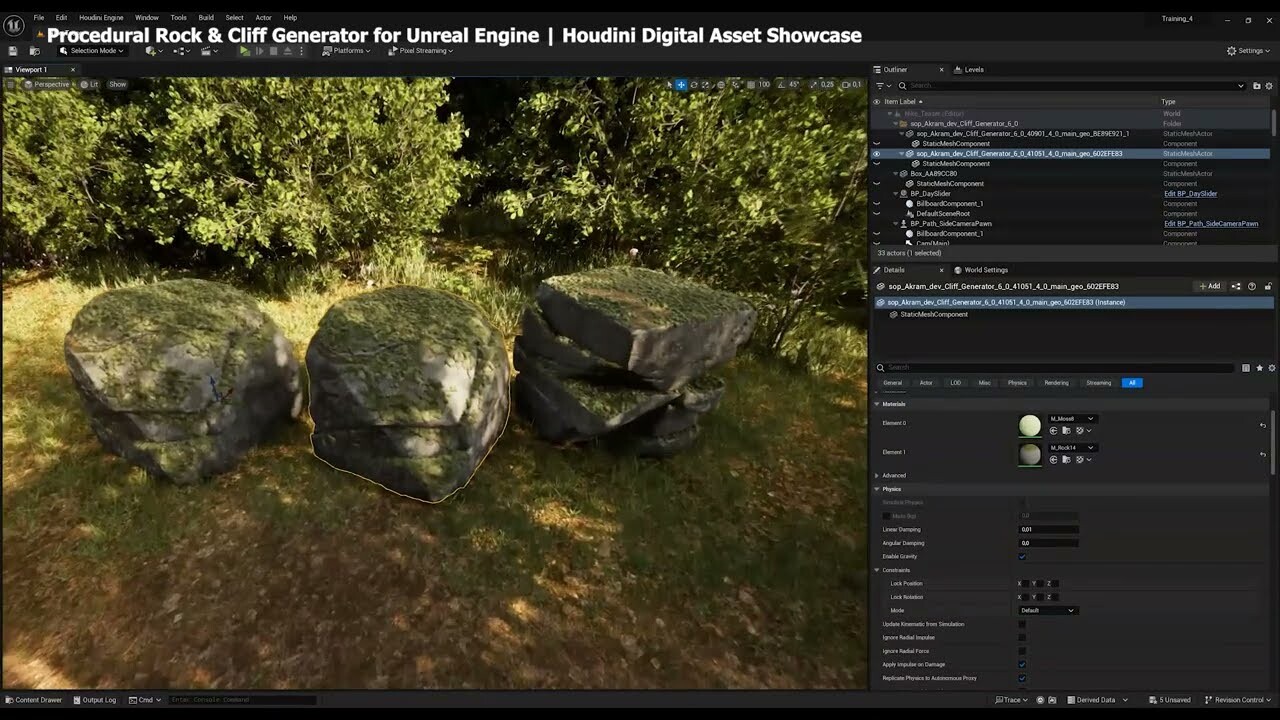Uncheck Enable Gravity

[1022, 556]
